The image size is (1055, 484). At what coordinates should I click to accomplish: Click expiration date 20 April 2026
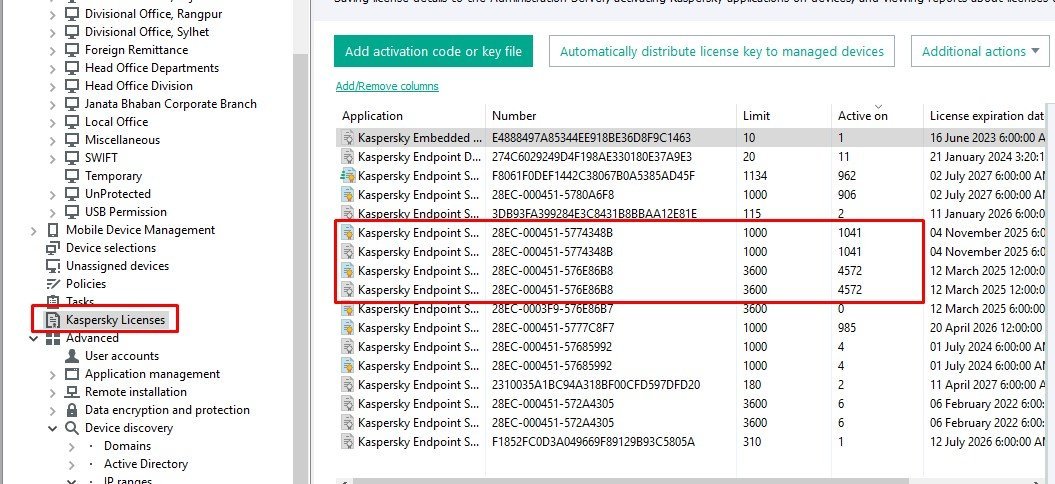coord(987,328)
